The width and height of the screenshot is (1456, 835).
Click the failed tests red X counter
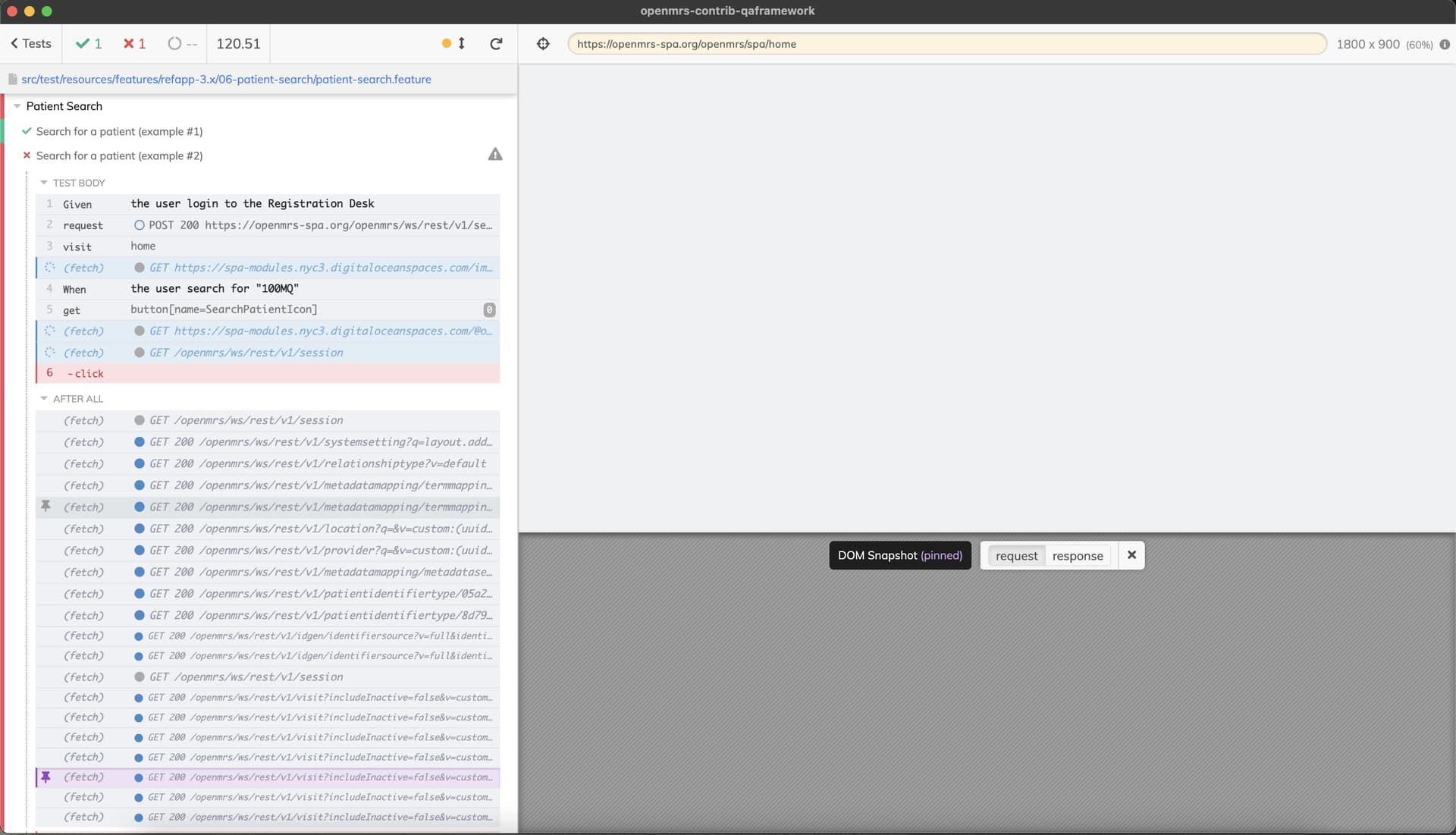click(x=134, y=43)
